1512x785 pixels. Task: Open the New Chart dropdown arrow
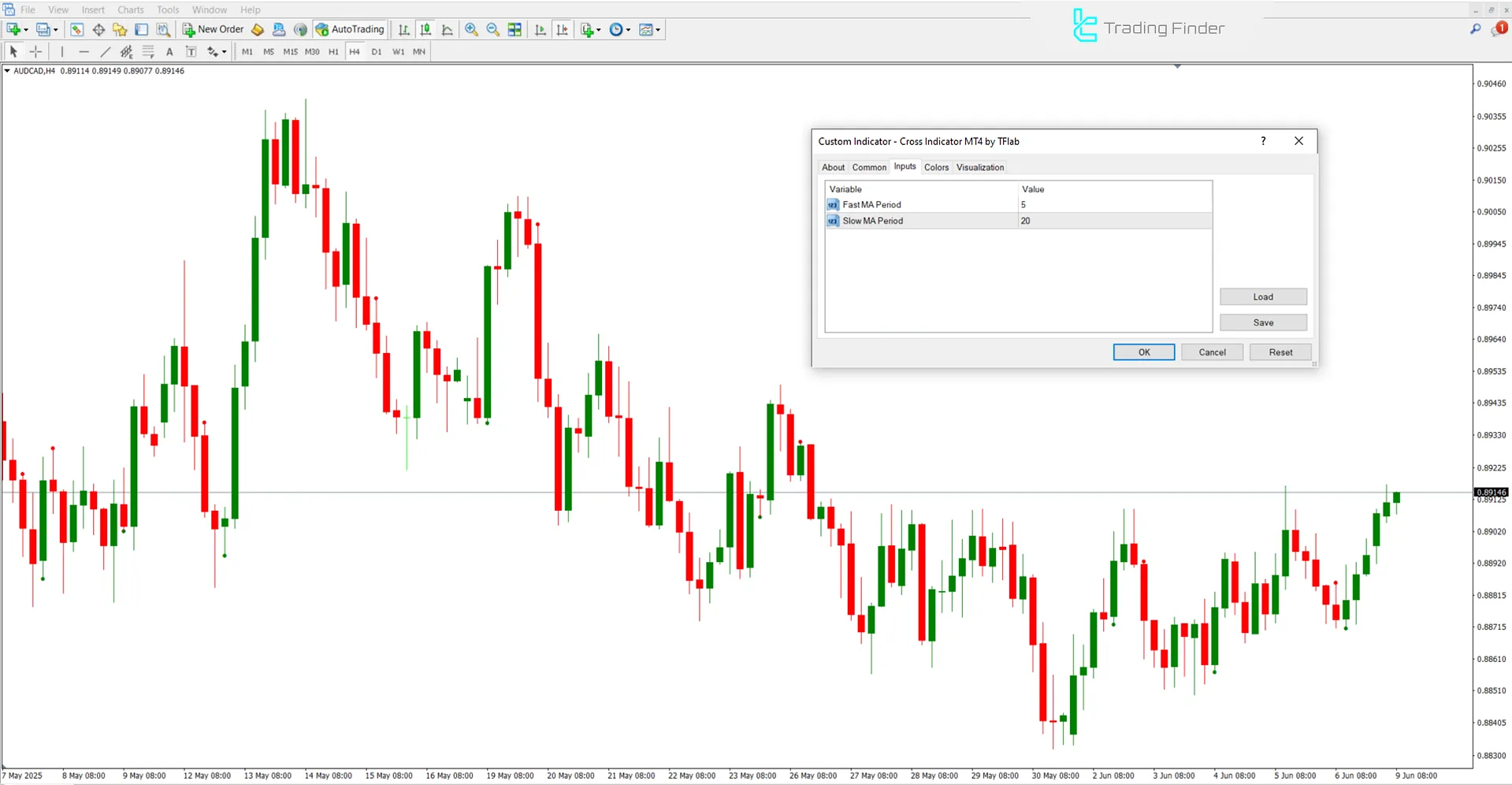[x=24, y=29]
